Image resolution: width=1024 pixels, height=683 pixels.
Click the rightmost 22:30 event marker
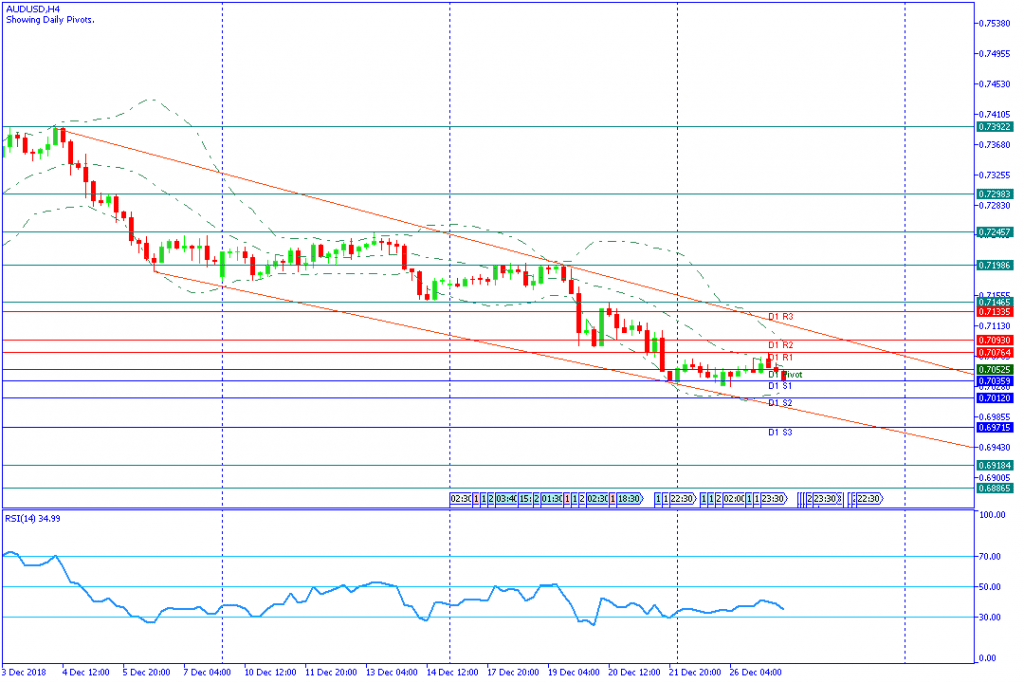pyautogui.click(x=866, y=498)
